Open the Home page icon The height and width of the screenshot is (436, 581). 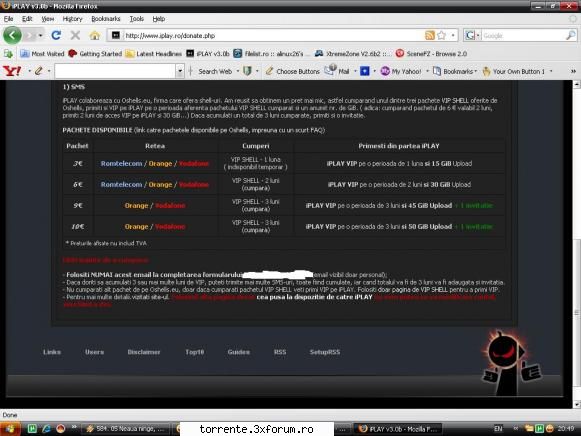(x=95, y=36)
